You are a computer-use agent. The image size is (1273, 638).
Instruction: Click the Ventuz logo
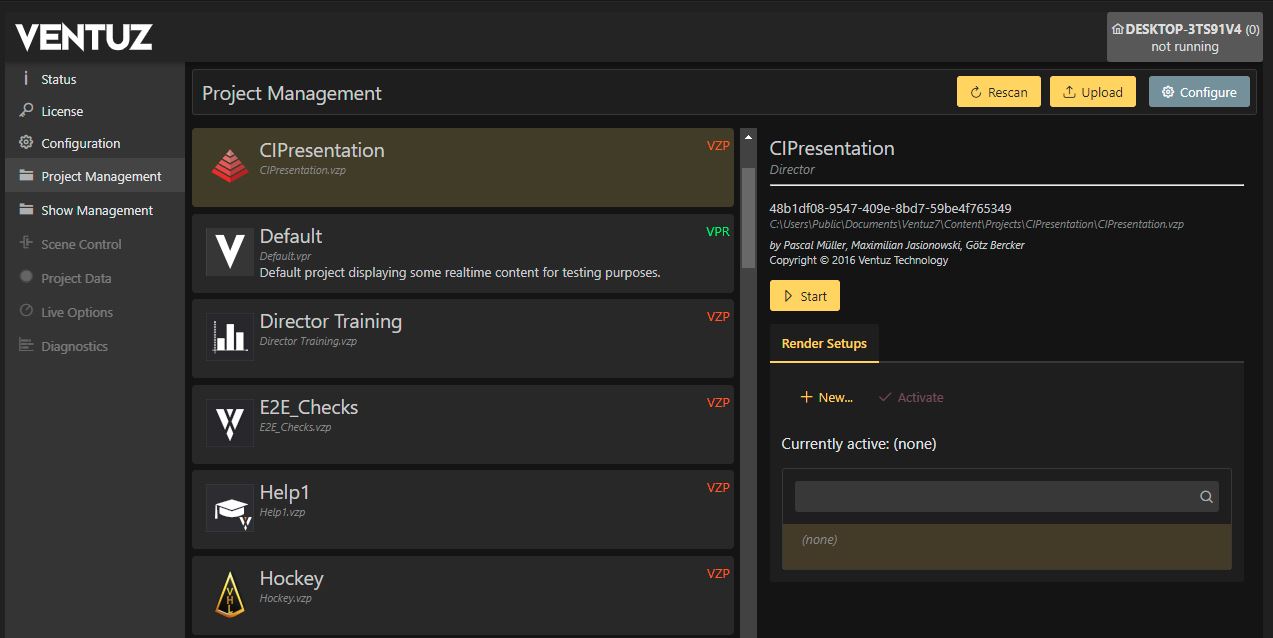(84, 37)
